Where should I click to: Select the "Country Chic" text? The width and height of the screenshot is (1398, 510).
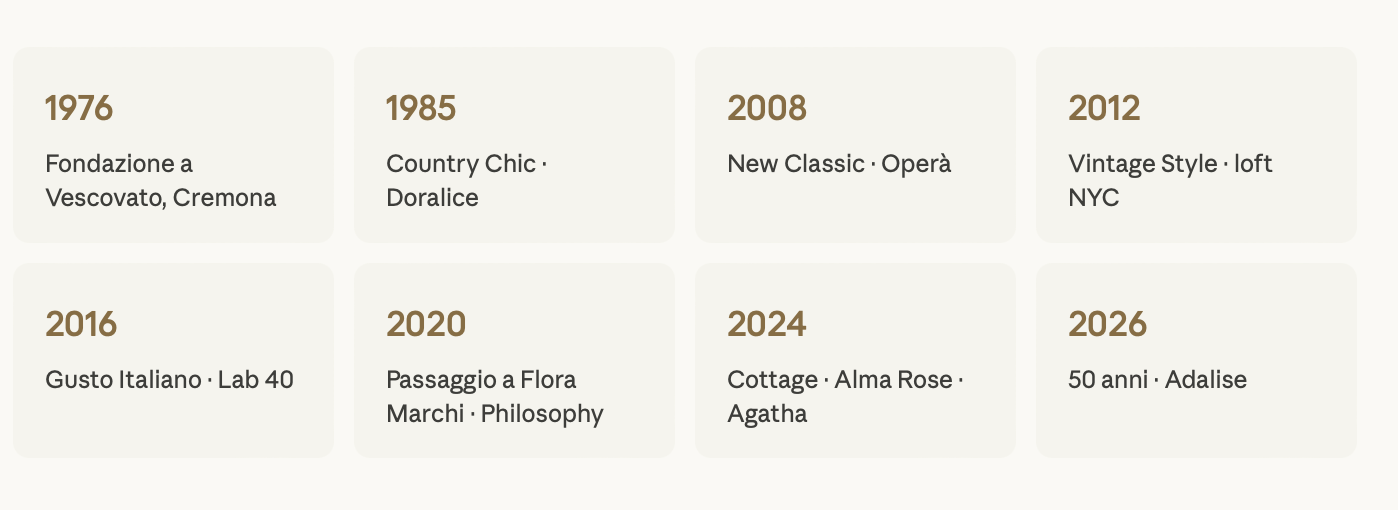pos(461,164)
